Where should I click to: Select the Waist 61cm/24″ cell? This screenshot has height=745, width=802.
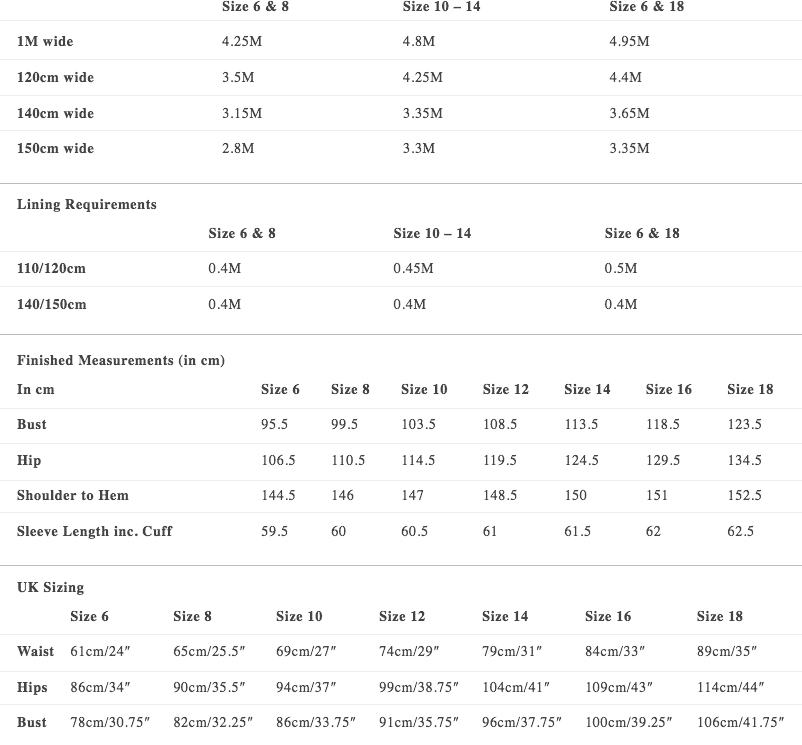[100, 651]
